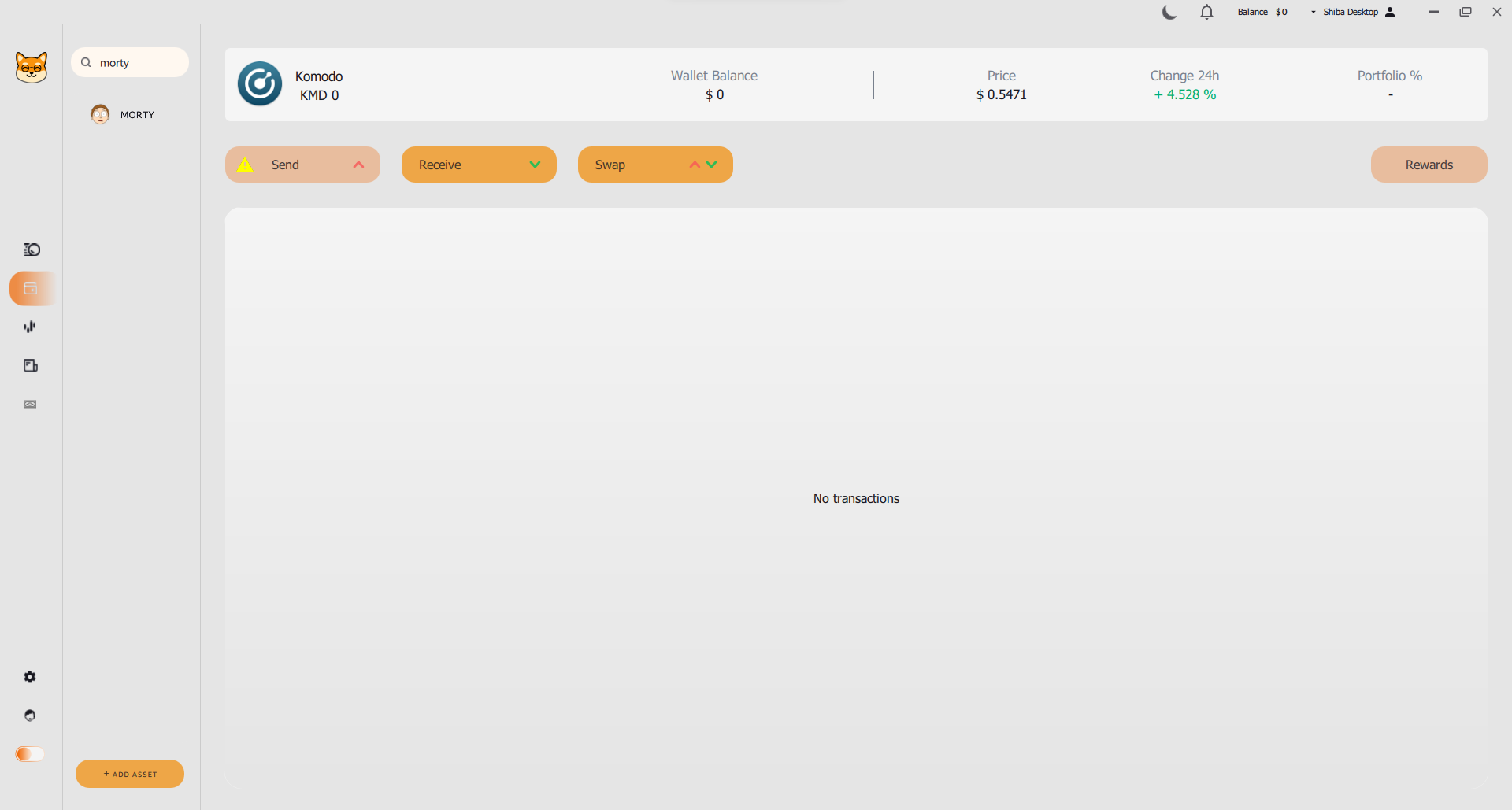Open support via the headset icon
The width and height of the screenshot is (1512, 810).
[x=30, y=716]
